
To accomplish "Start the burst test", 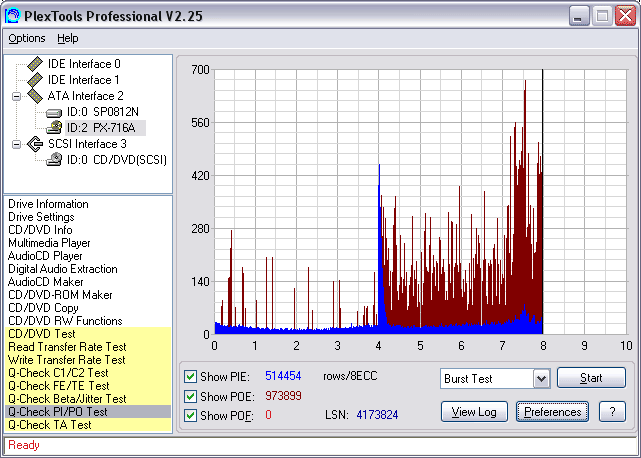I will pos(591,377).
